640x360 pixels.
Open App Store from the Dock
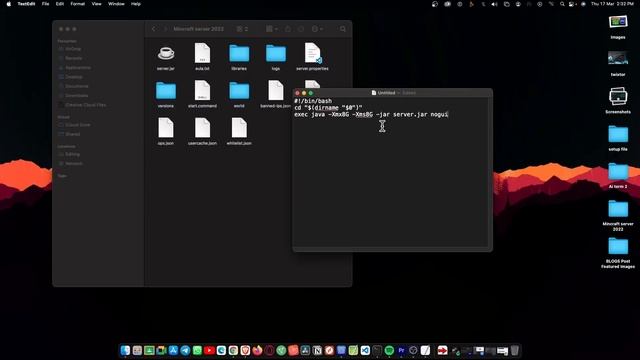(173, 350)
